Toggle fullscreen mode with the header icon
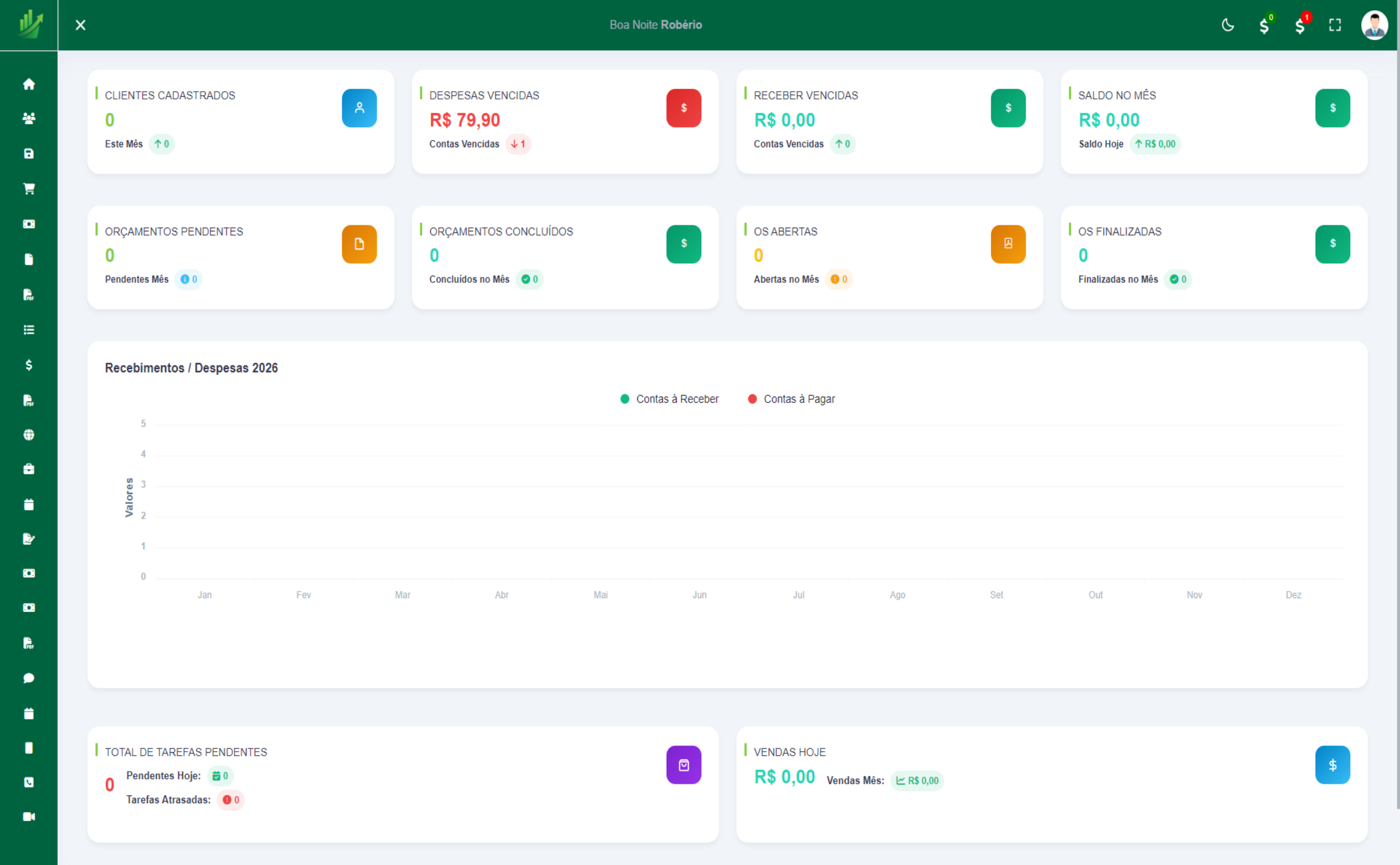This screenshot has height=865, width=1400. pos(1335,25)
